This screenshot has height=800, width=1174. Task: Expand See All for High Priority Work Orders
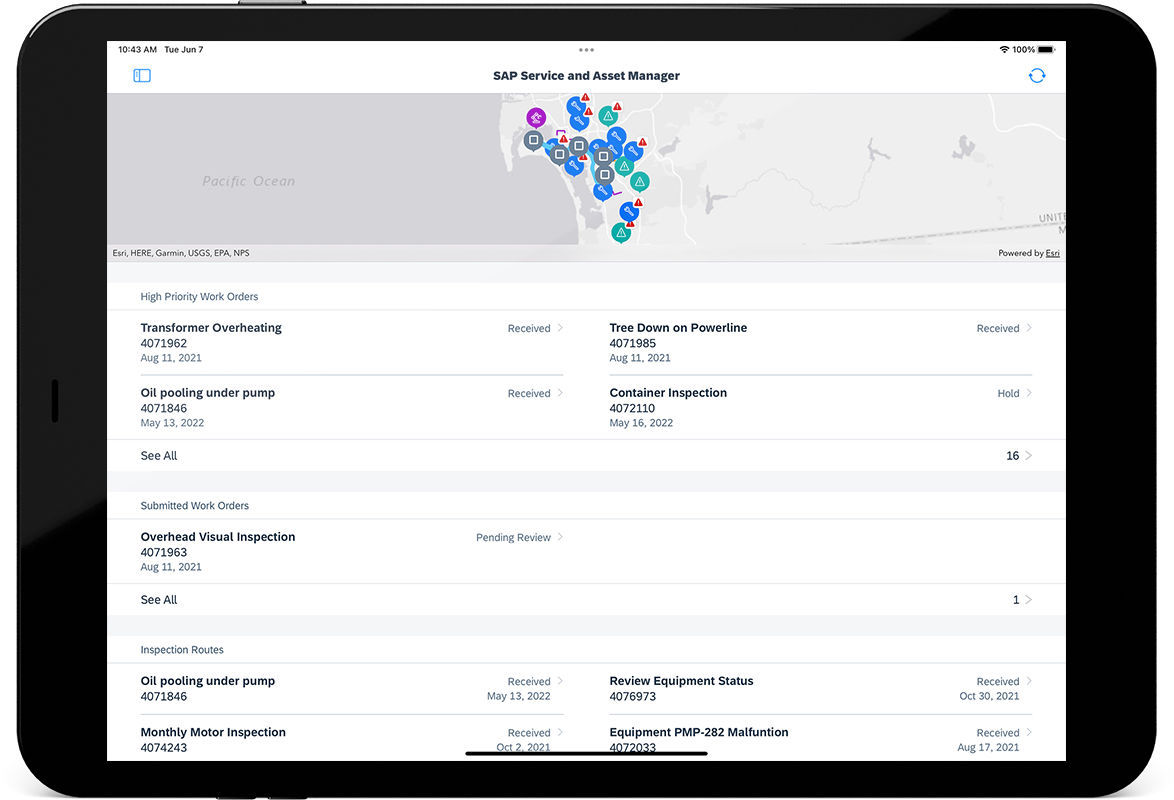tap(158, 455)
